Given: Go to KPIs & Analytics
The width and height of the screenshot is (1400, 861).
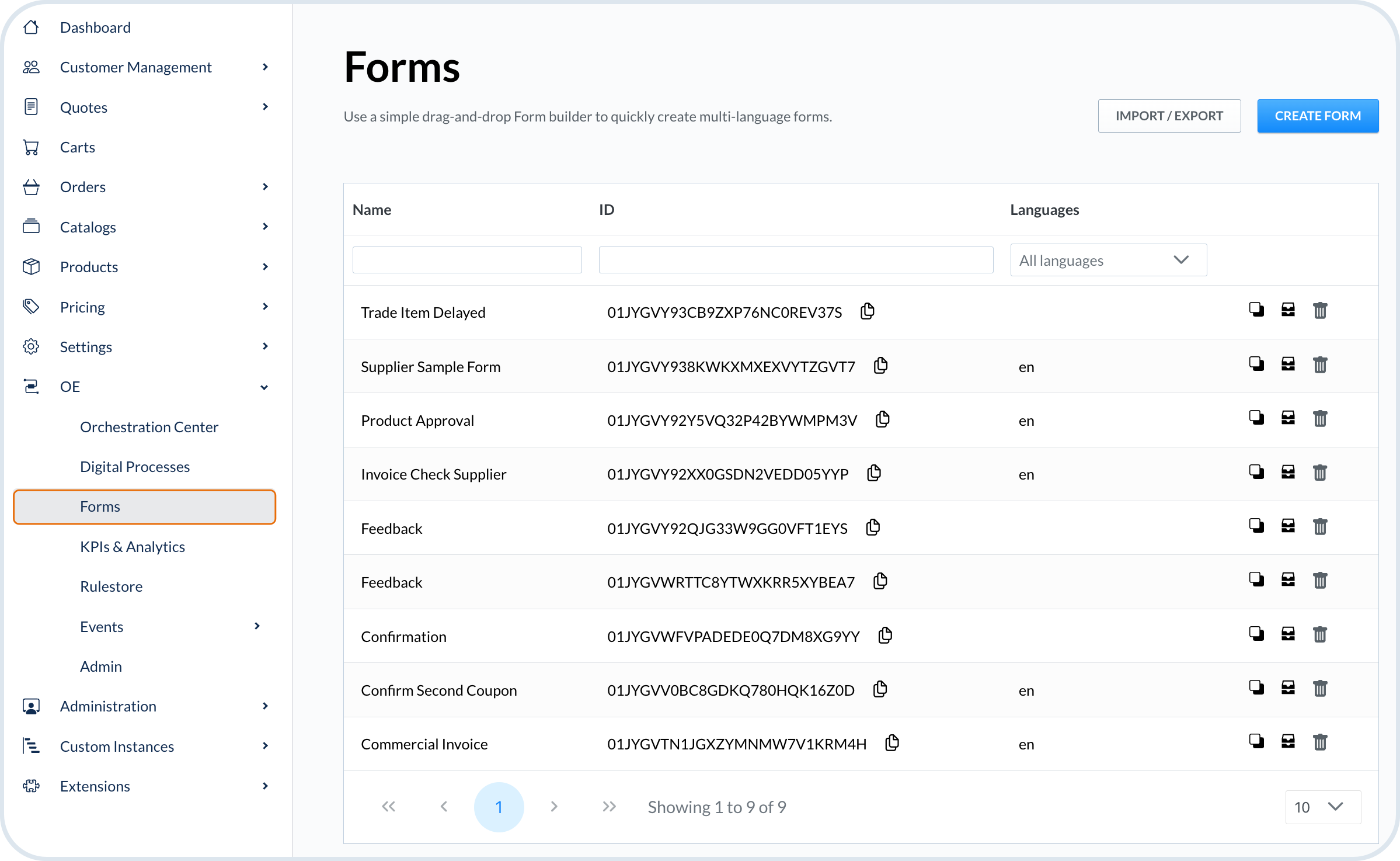Looking at the screenshot, I should coord(133,547).
